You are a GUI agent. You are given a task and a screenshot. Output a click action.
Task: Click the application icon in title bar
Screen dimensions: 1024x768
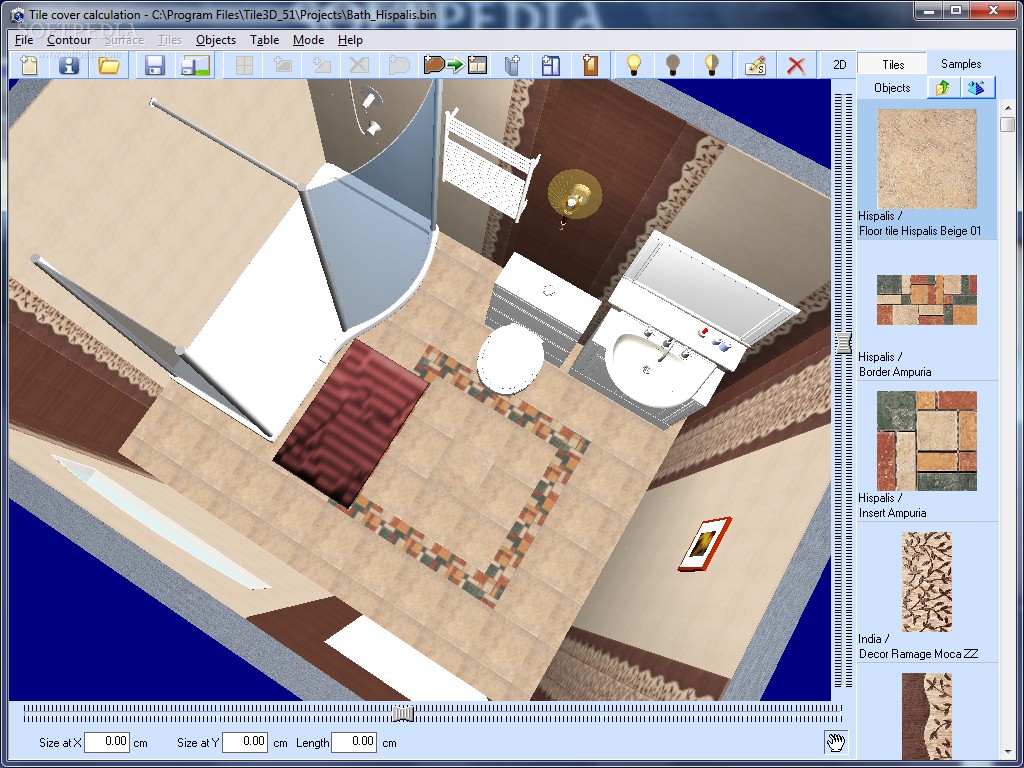[x=18, y=14]
